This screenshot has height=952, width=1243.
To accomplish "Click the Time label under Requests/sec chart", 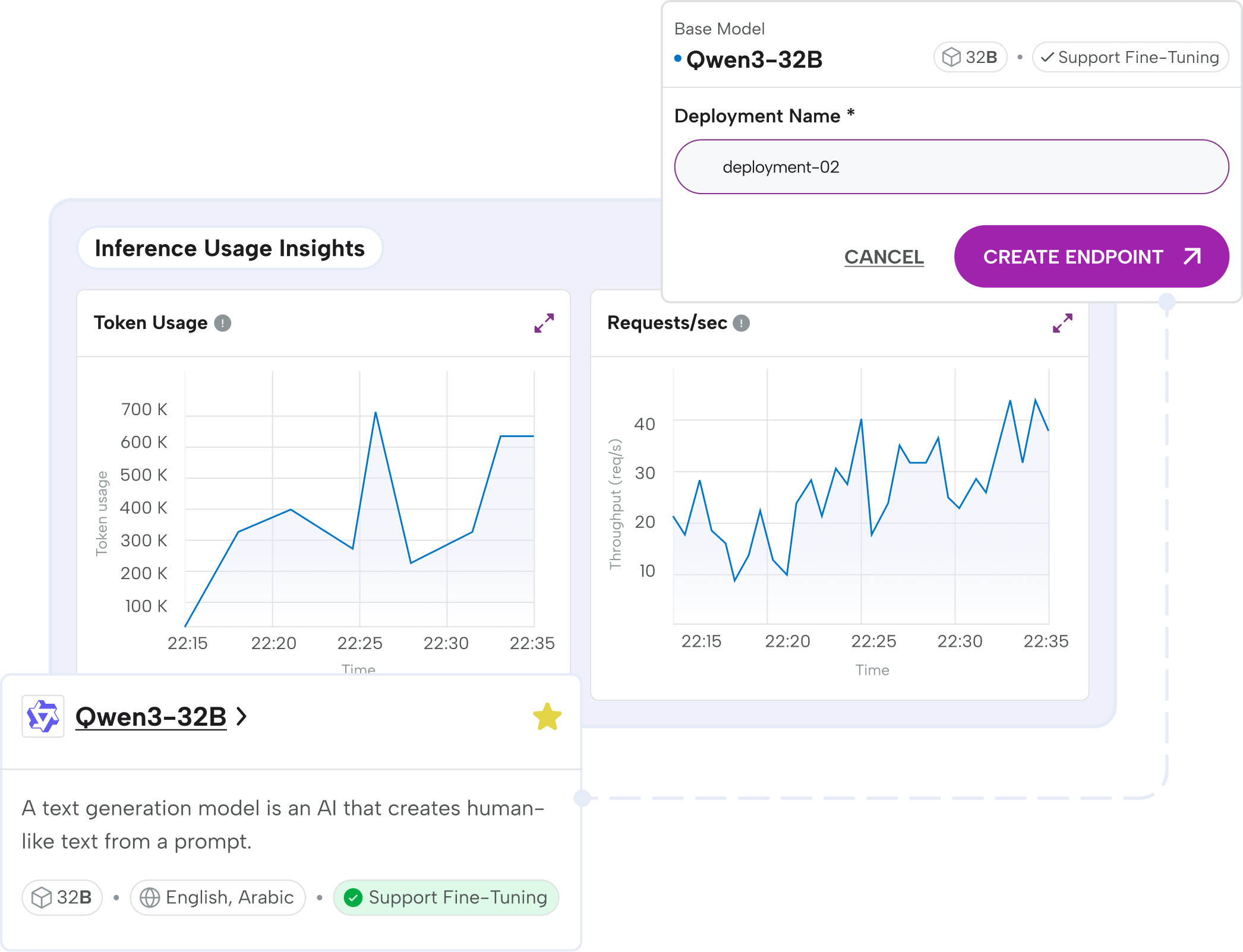I will (x=872, y=670).
